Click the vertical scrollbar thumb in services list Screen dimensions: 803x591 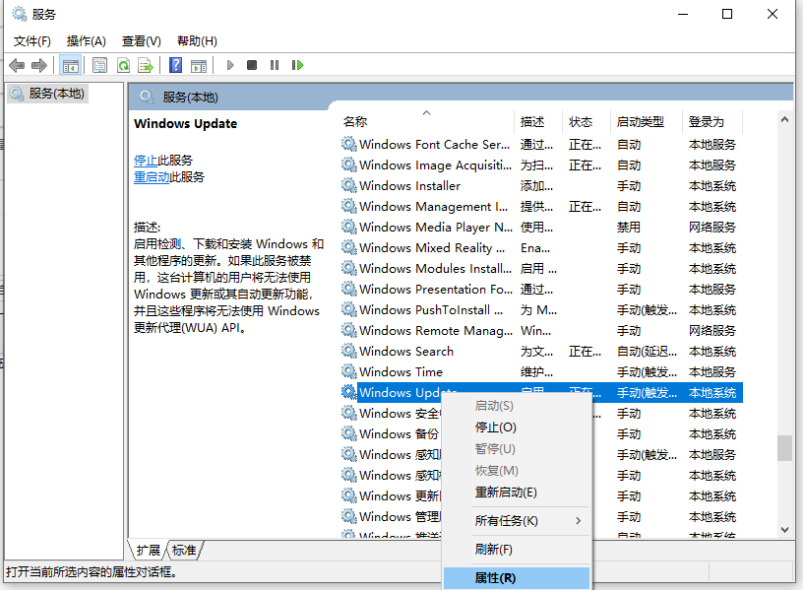point(785,447)
